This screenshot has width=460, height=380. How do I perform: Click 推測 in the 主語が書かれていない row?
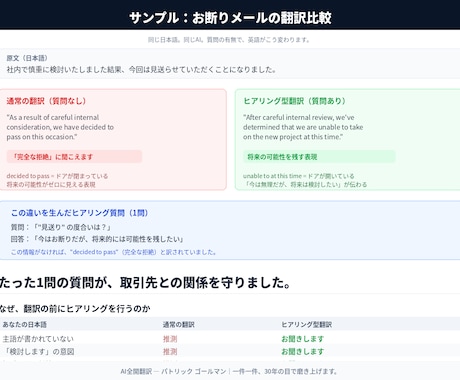[x=170, y=339]
